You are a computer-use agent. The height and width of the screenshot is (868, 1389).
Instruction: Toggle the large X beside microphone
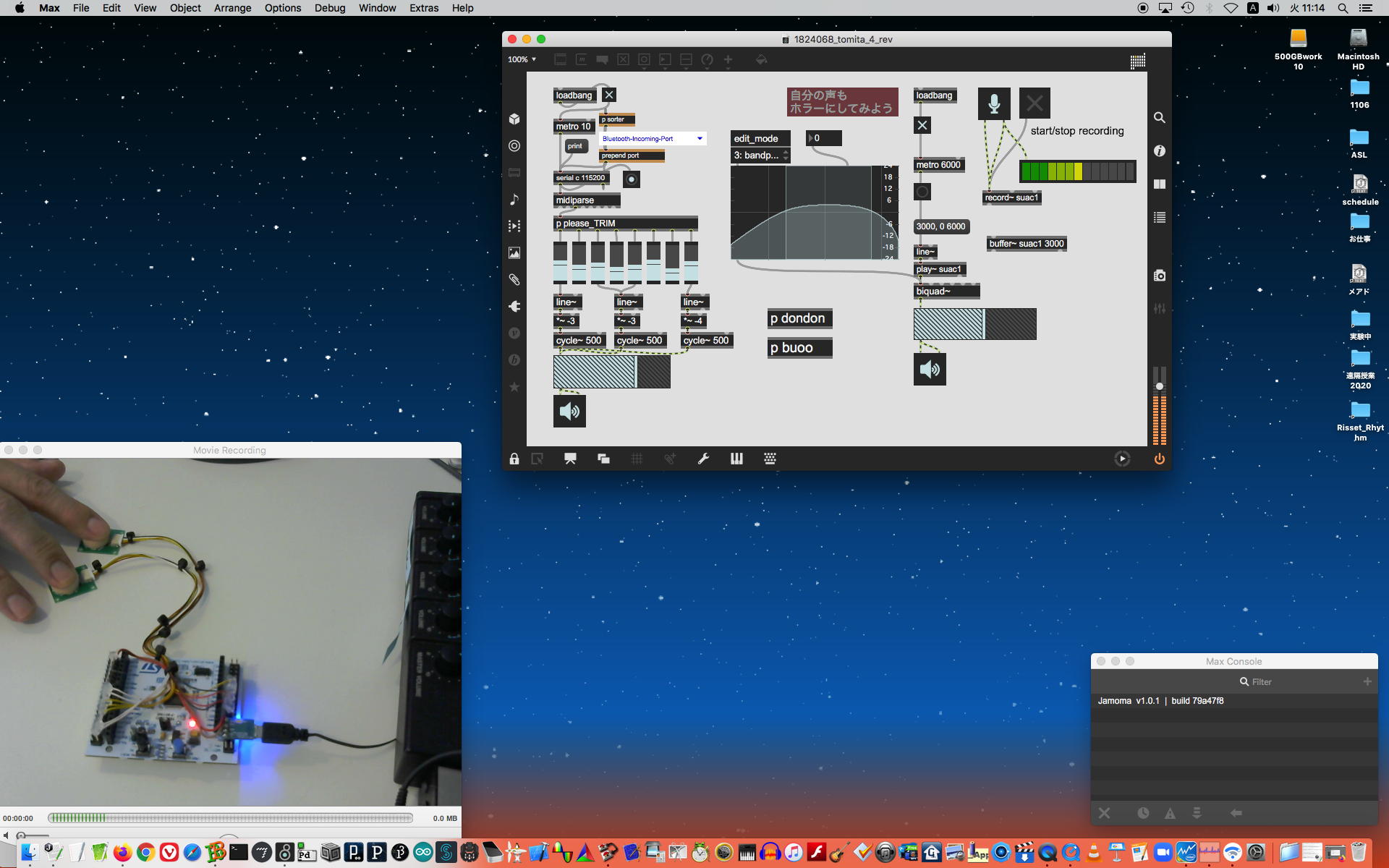coord(1035,103)
